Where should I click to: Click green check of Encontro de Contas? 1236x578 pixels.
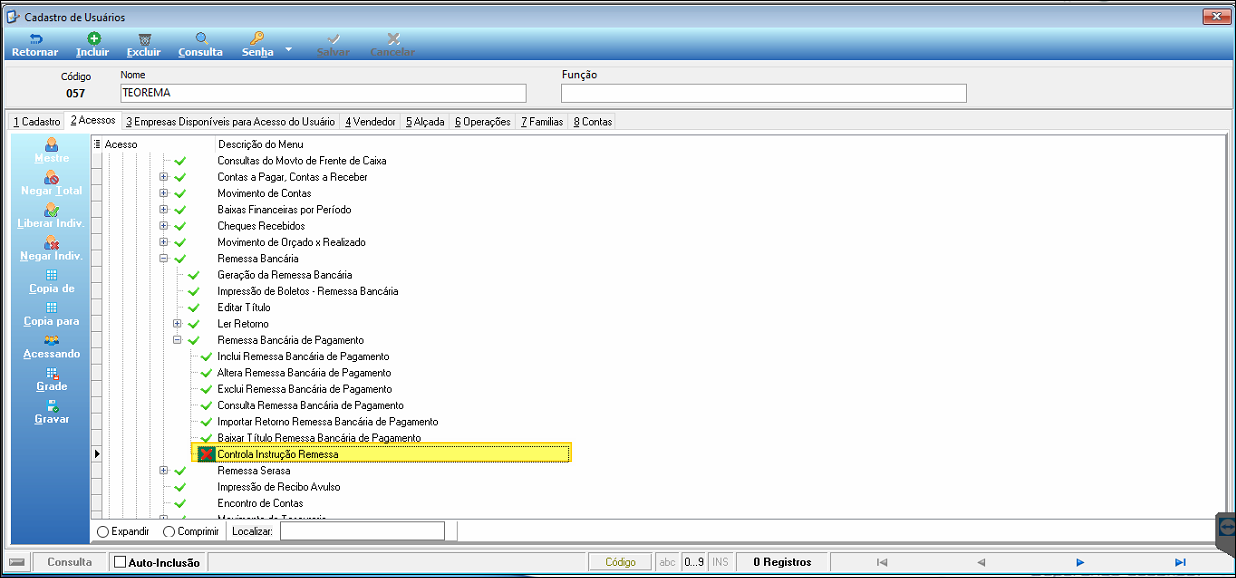180,503
